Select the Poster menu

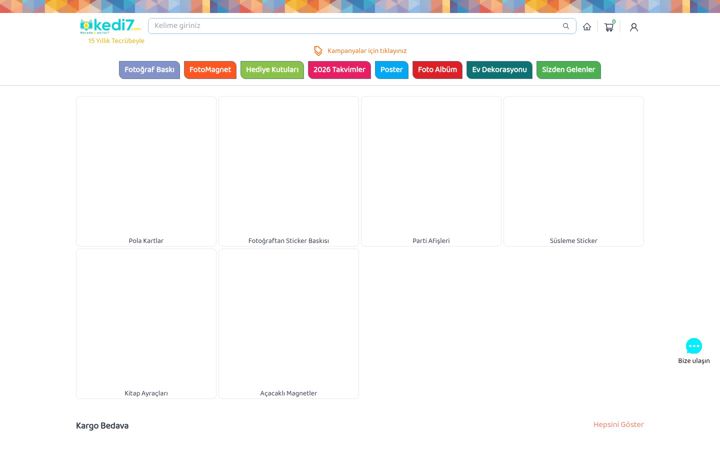coord(391,70)
